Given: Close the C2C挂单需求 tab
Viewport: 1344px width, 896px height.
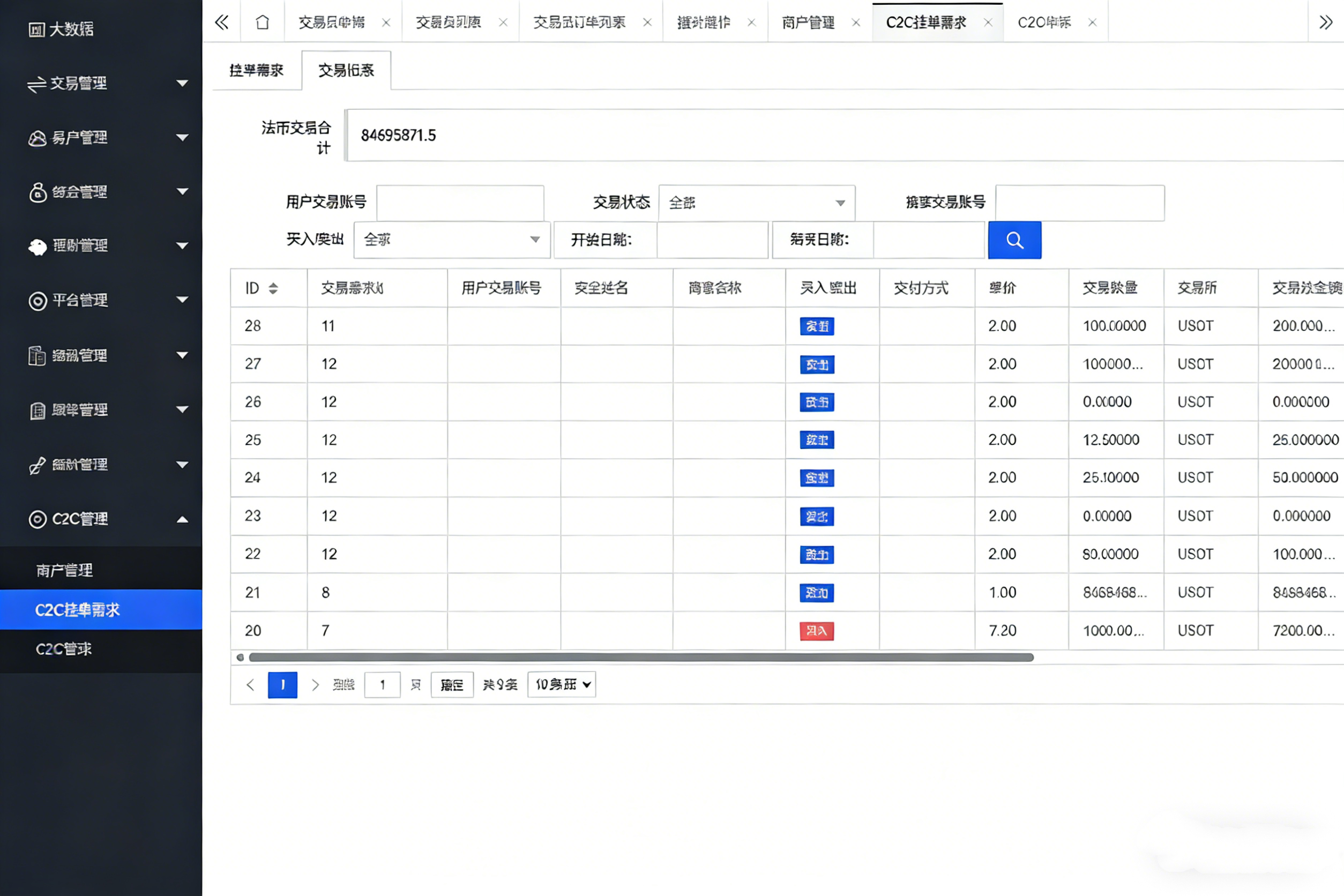Looking at the screenshot, I should 988,23.
